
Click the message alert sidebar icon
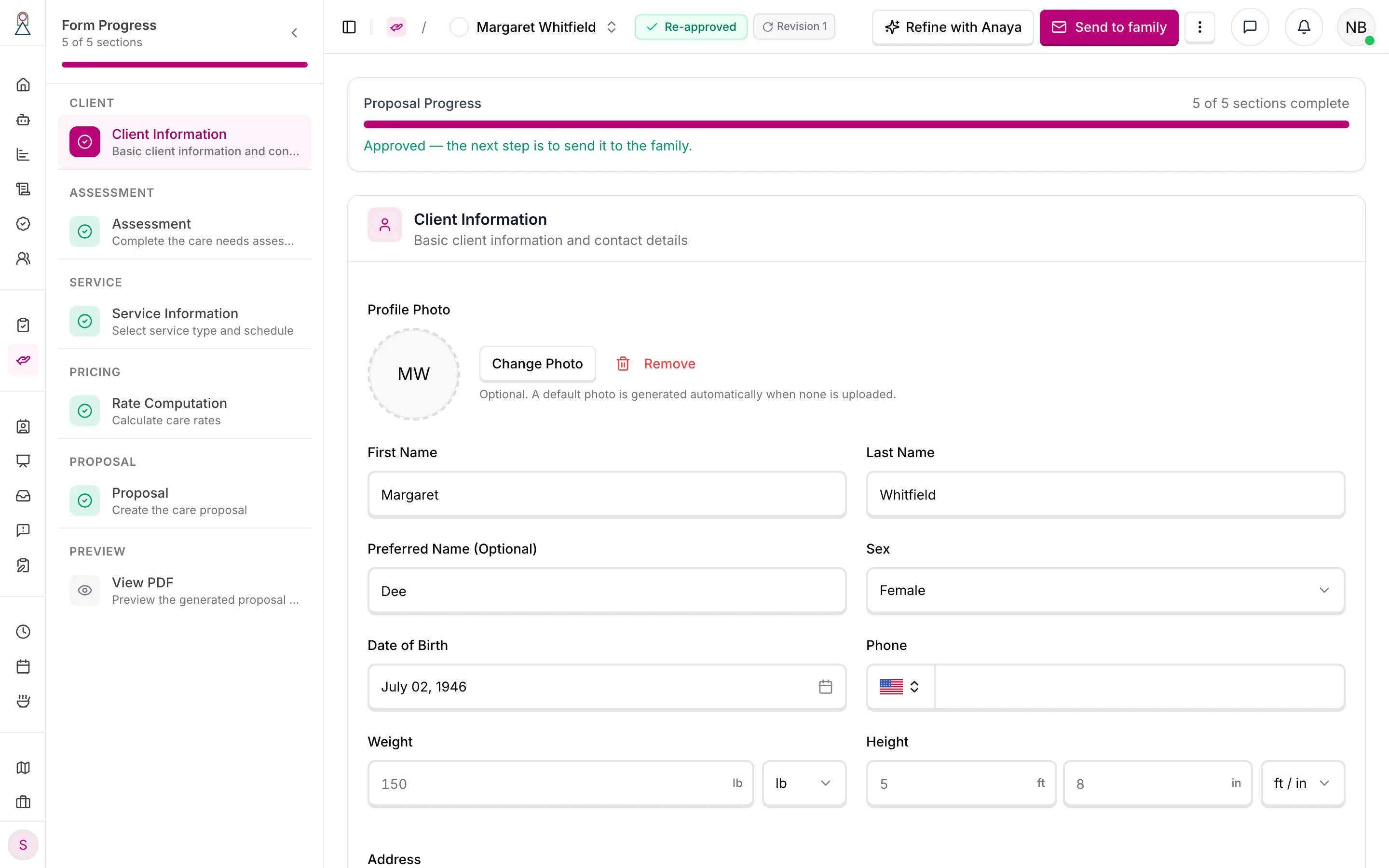(23, 530)
